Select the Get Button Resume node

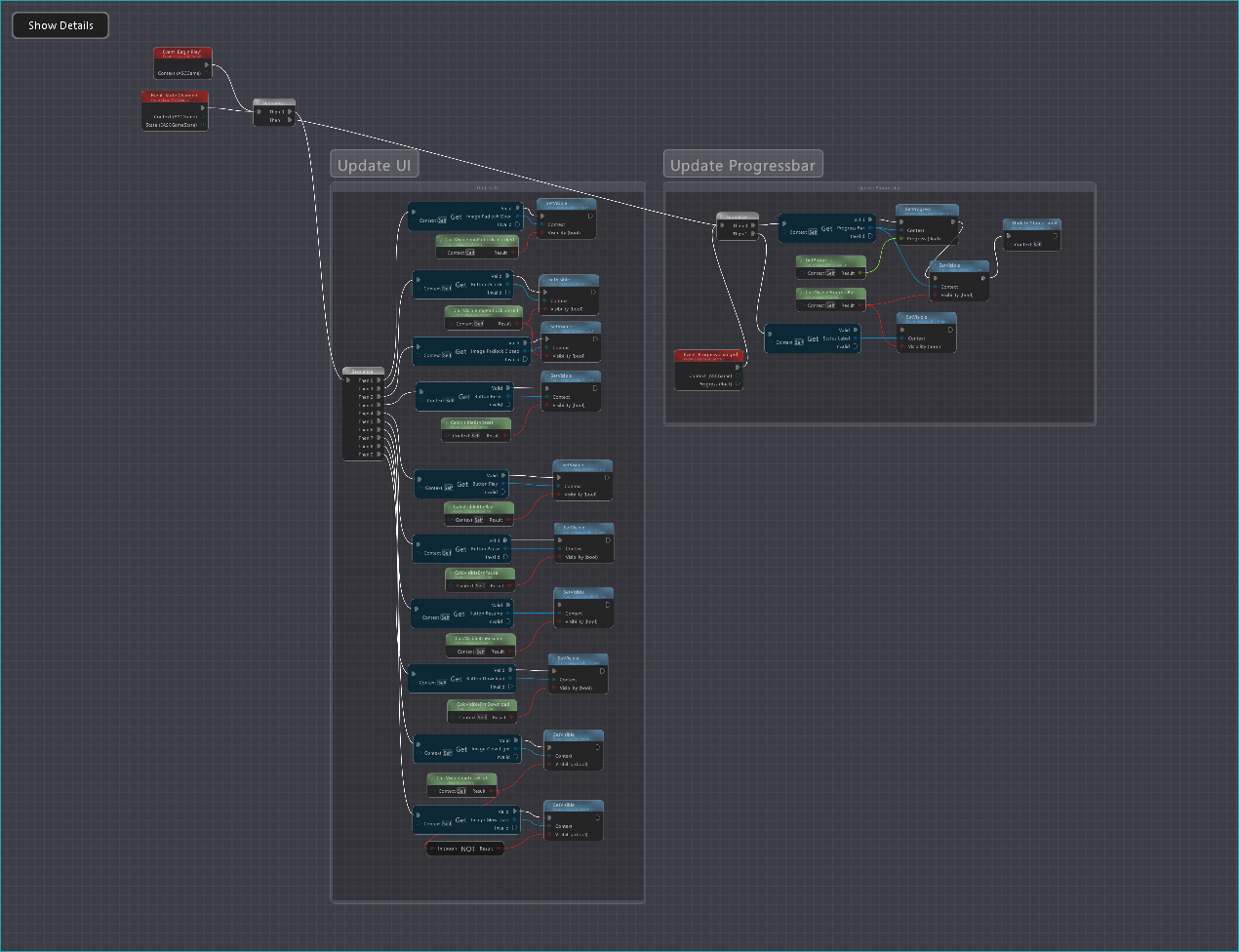click(462, 614)
